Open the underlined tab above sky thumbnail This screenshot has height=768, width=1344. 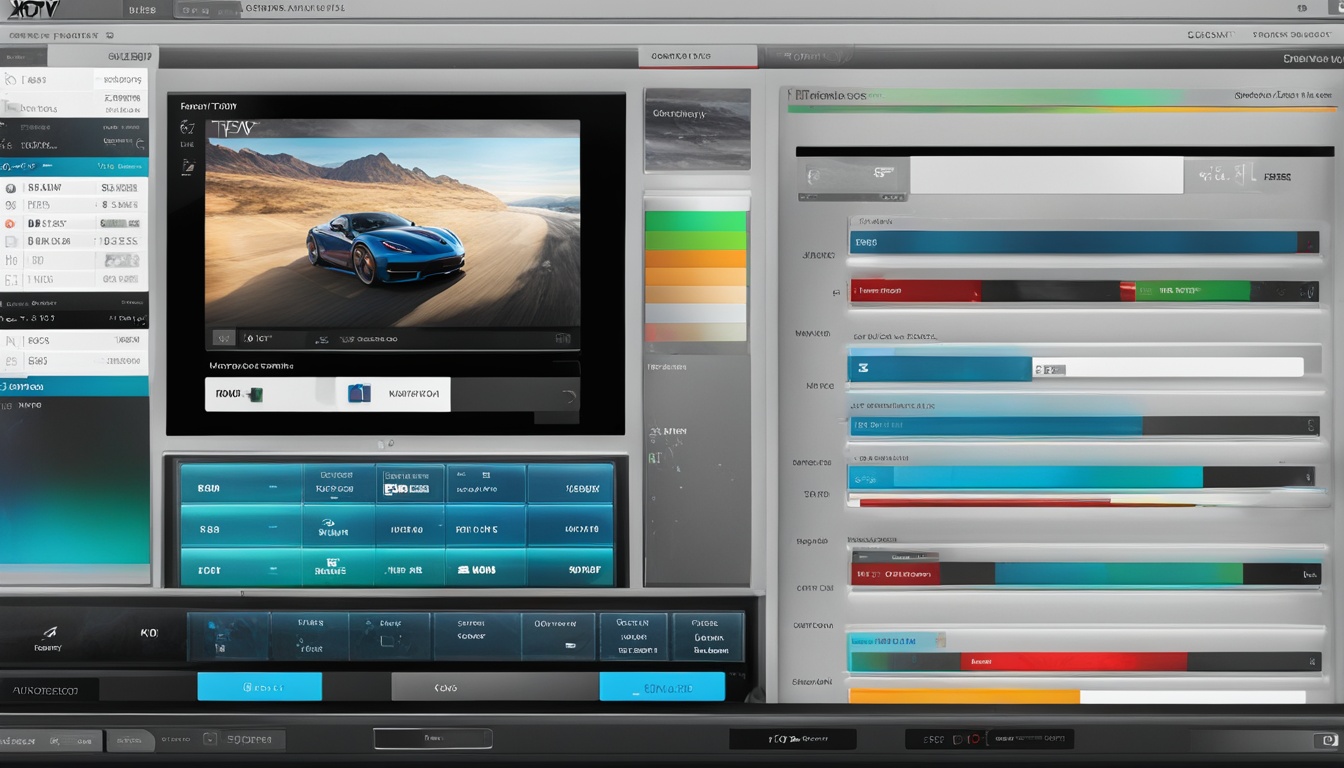click(x=697, y=57)
